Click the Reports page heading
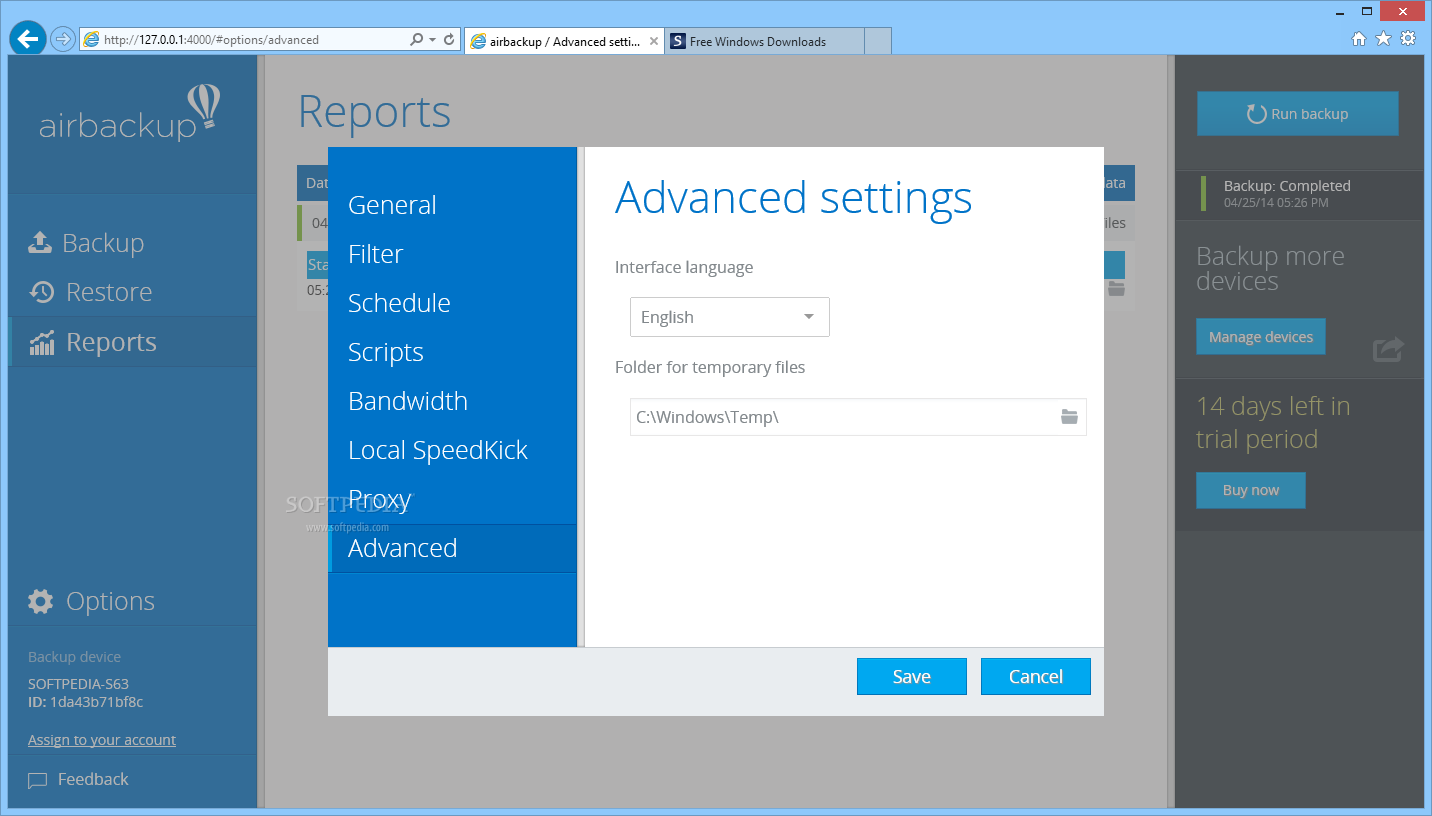The height and width of the screenshot is (816, 1432). (x=375, y=112)
